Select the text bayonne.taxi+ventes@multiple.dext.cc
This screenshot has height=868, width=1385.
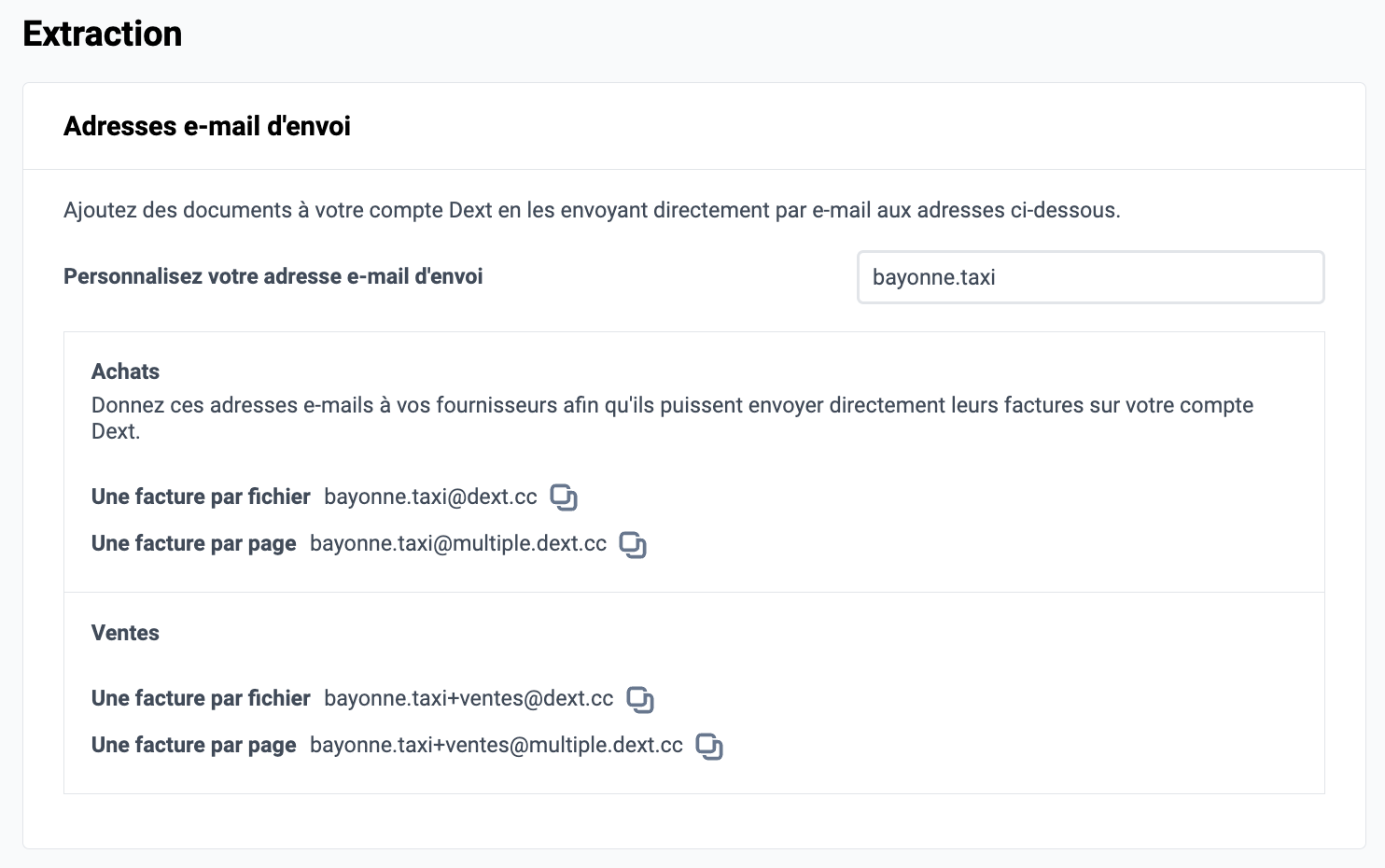497,745
